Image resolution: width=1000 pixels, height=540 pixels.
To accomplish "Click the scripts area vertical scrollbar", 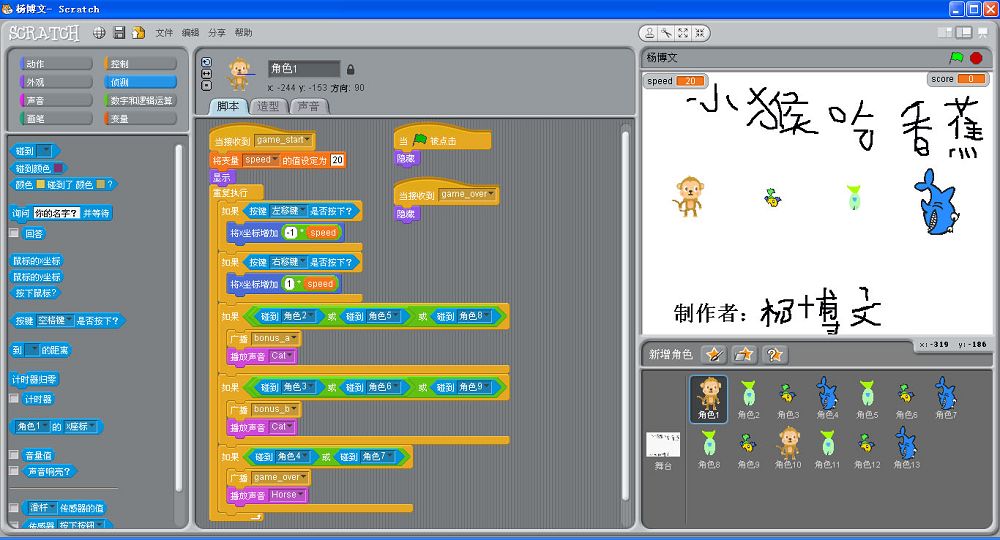I will tap(625, 316).
